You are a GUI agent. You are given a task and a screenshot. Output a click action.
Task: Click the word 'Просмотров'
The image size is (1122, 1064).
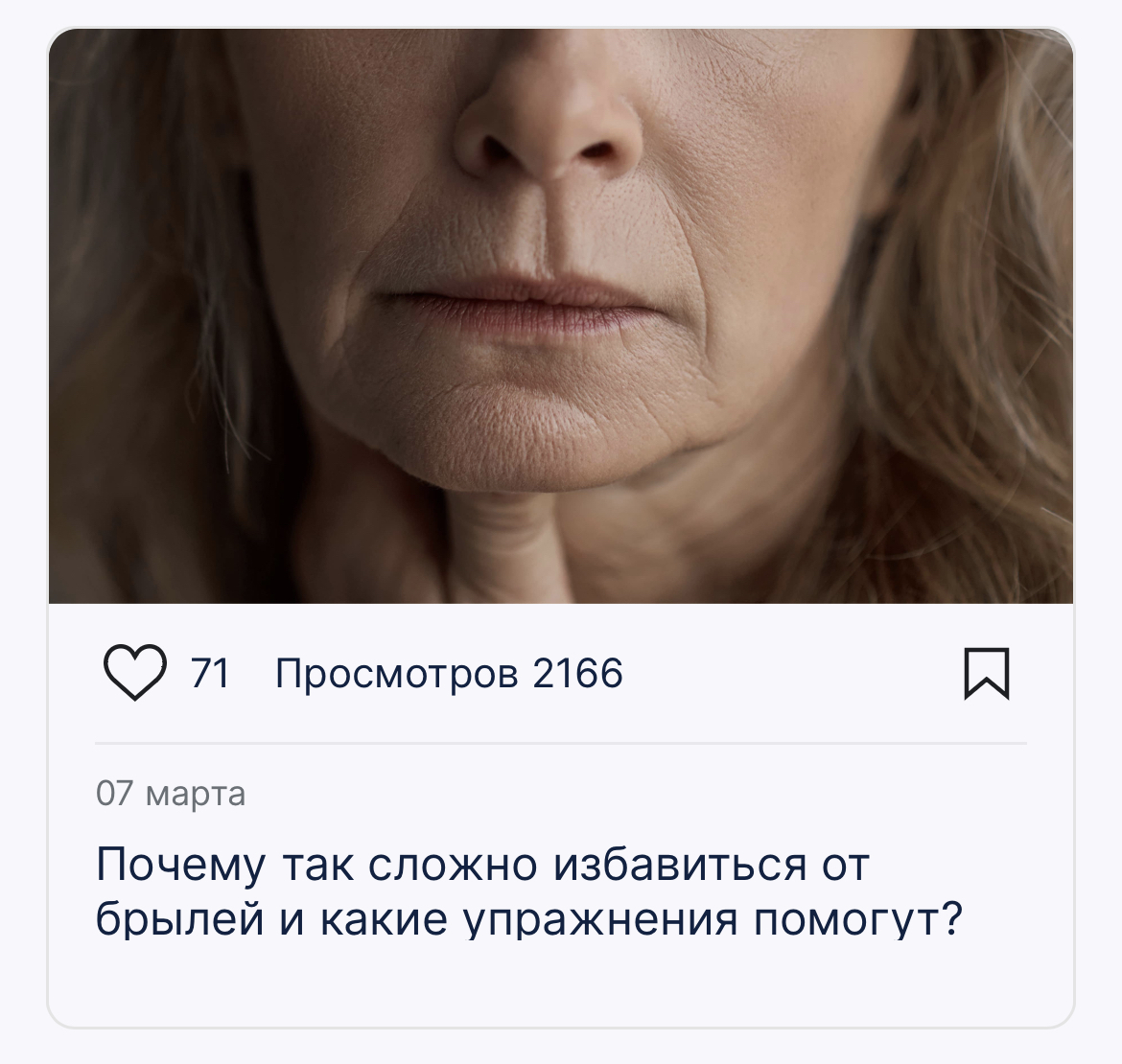(397, 675)
